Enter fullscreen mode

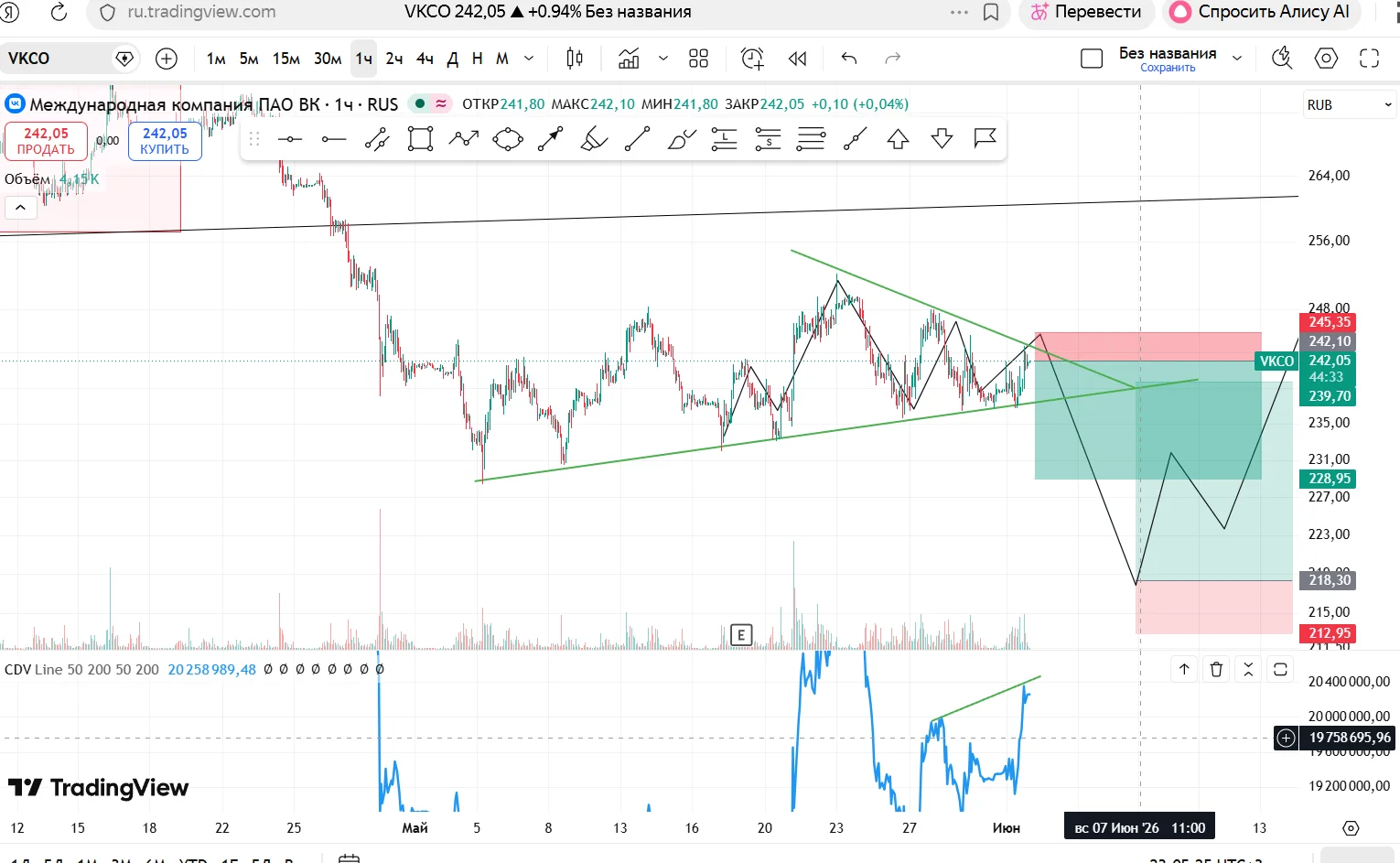coord(1370,59)
